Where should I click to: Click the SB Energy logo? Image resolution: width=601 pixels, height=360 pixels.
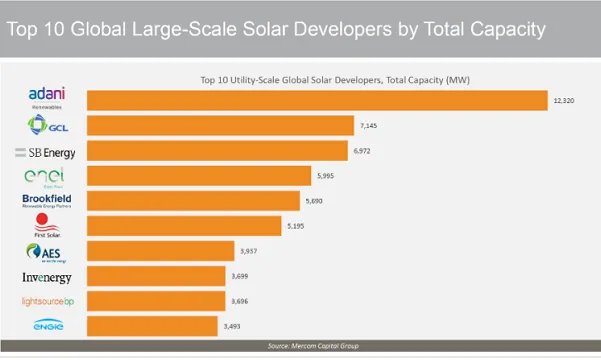[45, 153]
